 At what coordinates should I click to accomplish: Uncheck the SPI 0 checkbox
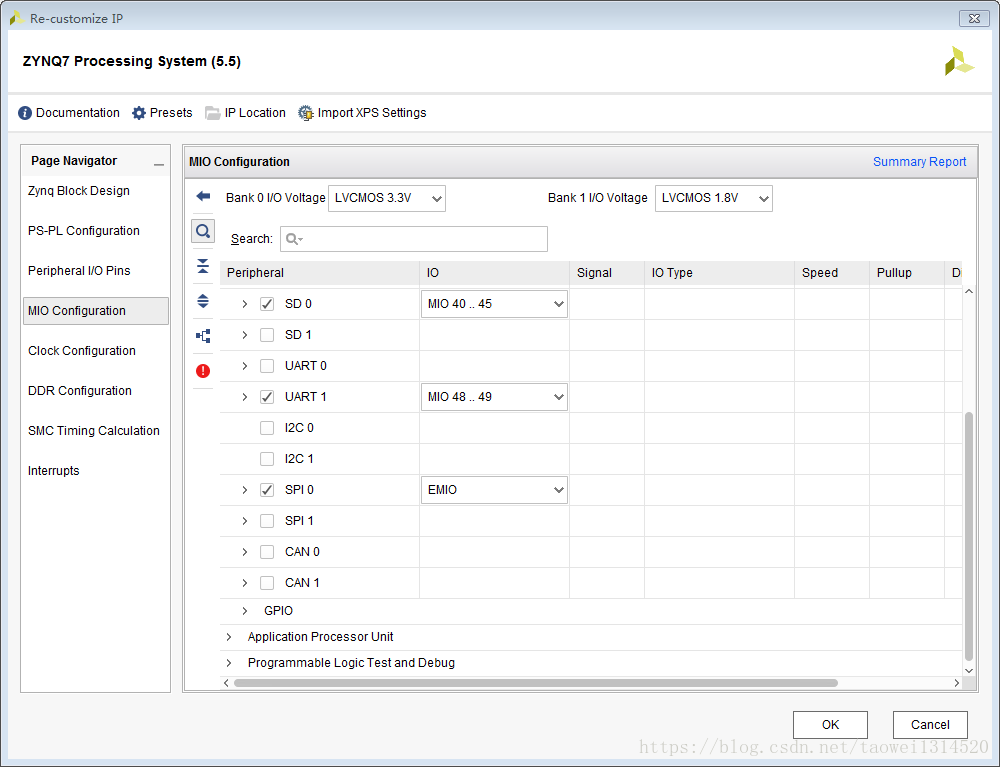coord(267,490)
